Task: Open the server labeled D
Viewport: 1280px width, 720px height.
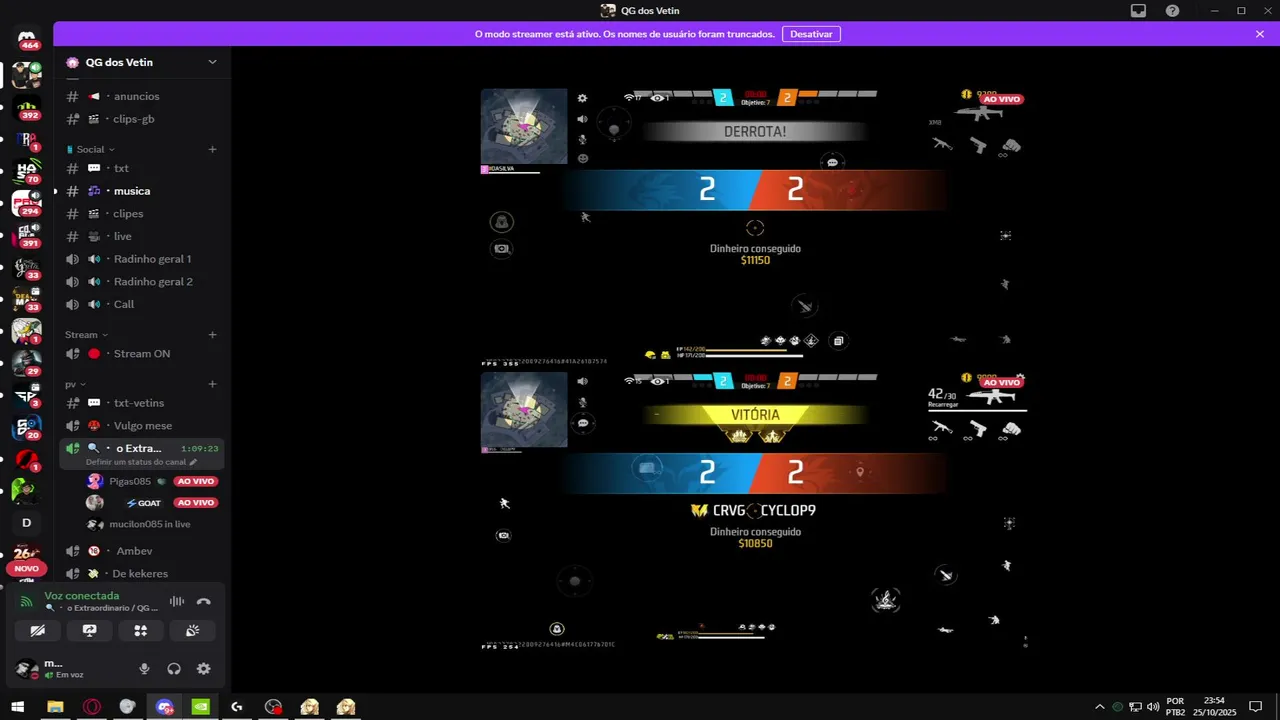Action: pos(27,523)
